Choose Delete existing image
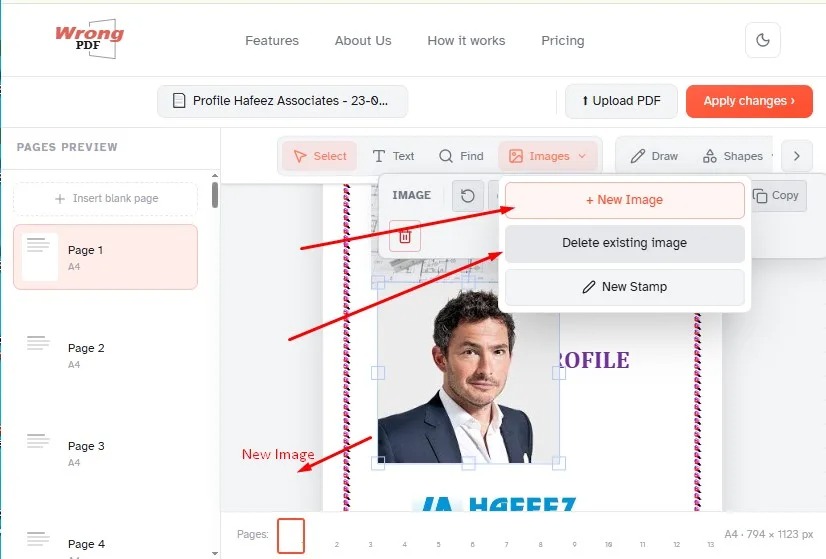 tap(624, 243)
